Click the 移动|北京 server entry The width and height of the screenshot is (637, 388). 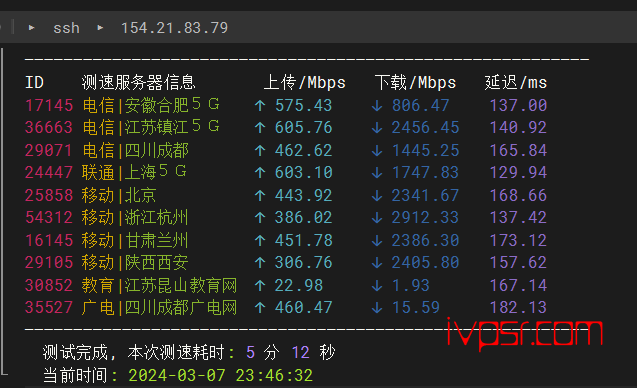(x=119, y=195)
